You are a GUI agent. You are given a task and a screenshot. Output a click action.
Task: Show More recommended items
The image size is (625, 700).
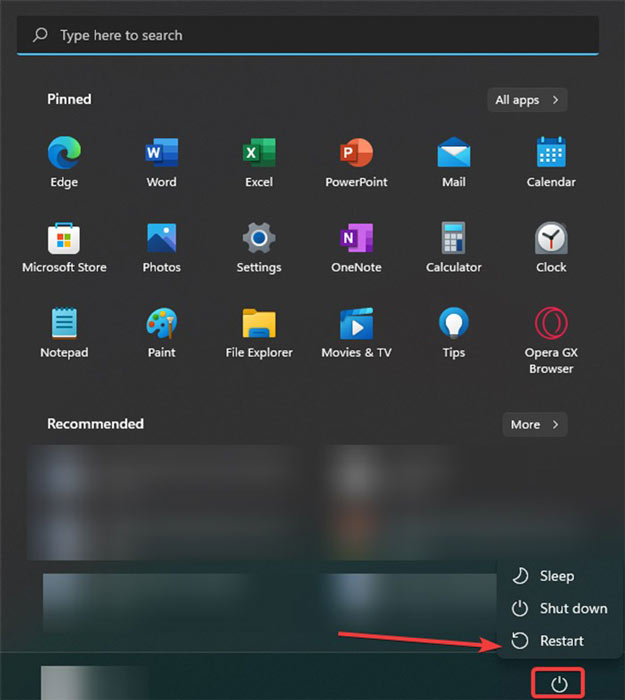pyautogui.click(x=535, y=424)
